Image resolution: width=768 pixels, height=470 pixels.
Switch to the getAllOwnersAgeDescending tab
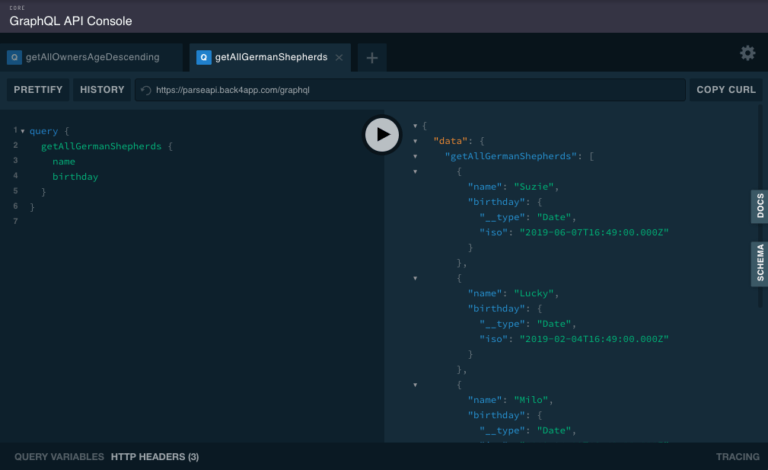tap(92, 57)
